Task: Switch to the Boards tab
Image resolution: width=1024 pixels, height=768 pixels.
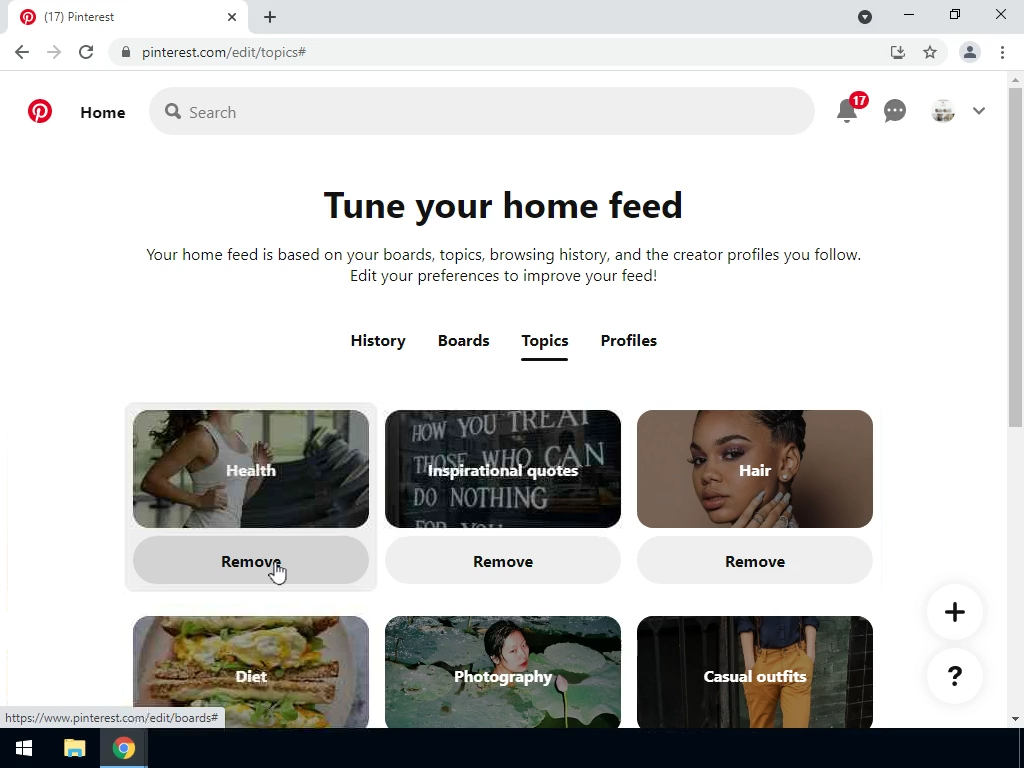Action: pyautogui.click(x=464, y=341)
